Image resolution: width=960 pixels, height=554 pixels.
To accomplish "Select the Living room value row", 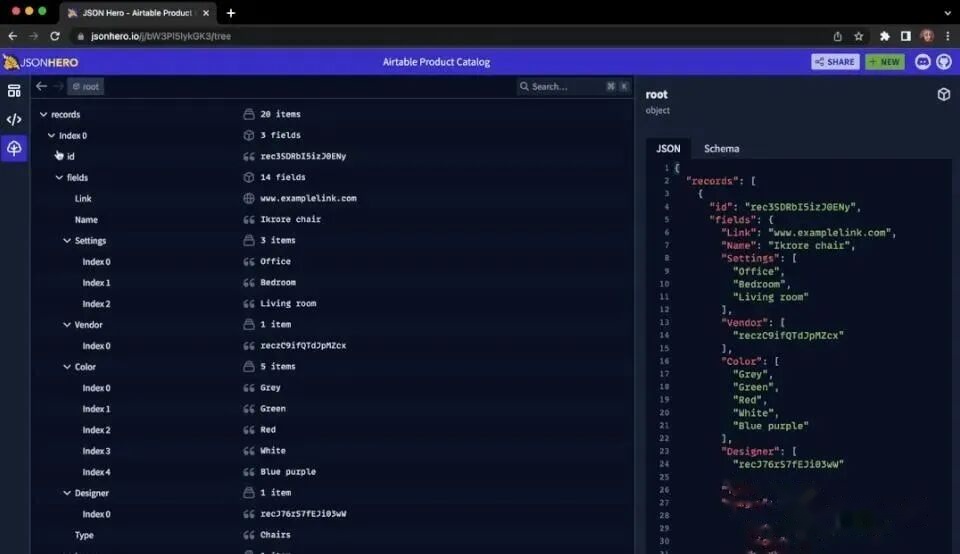I will [x=331, y=304].
